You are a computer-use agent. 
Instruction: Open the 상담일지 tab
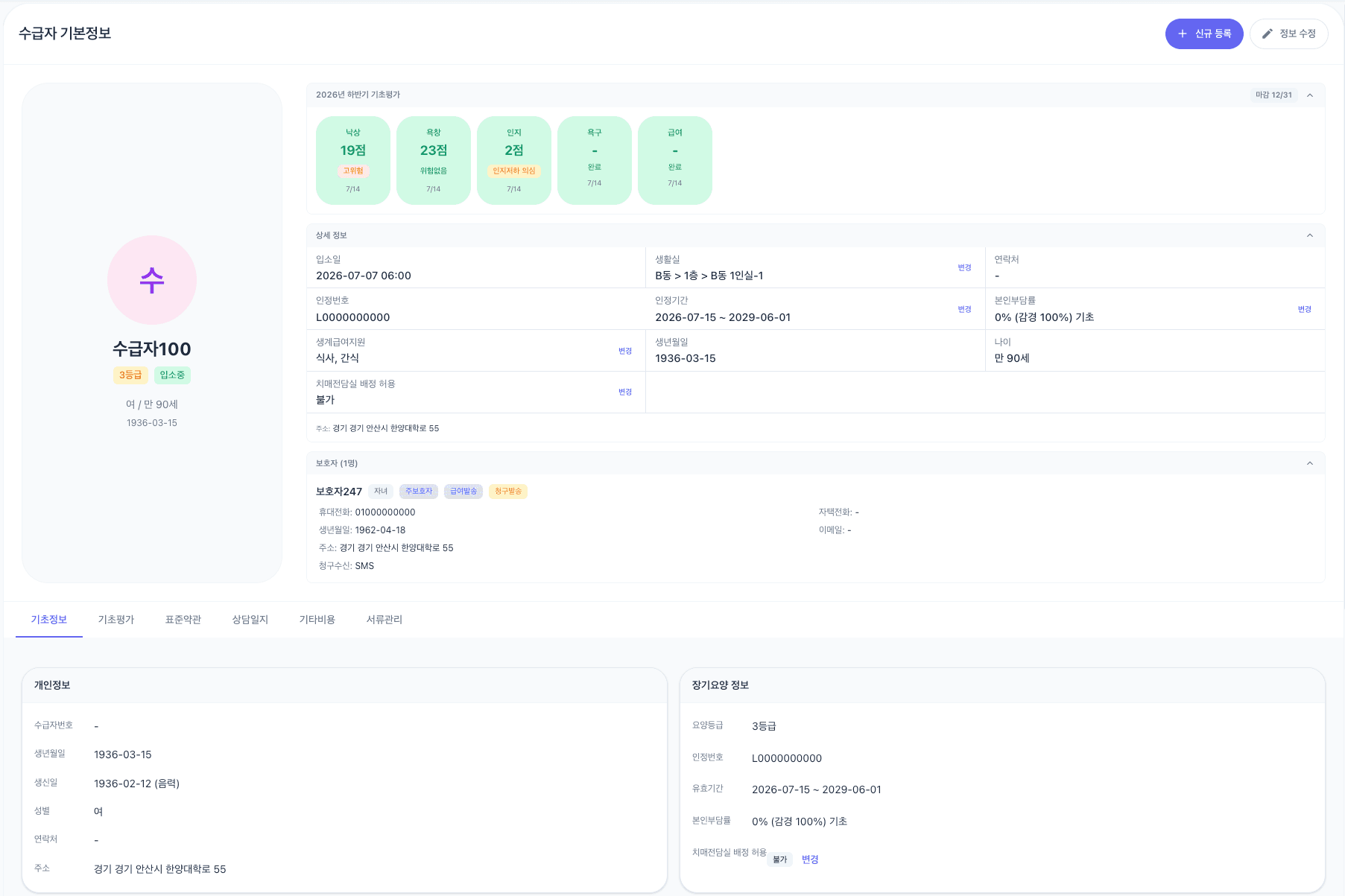click(x=250, y=620)
